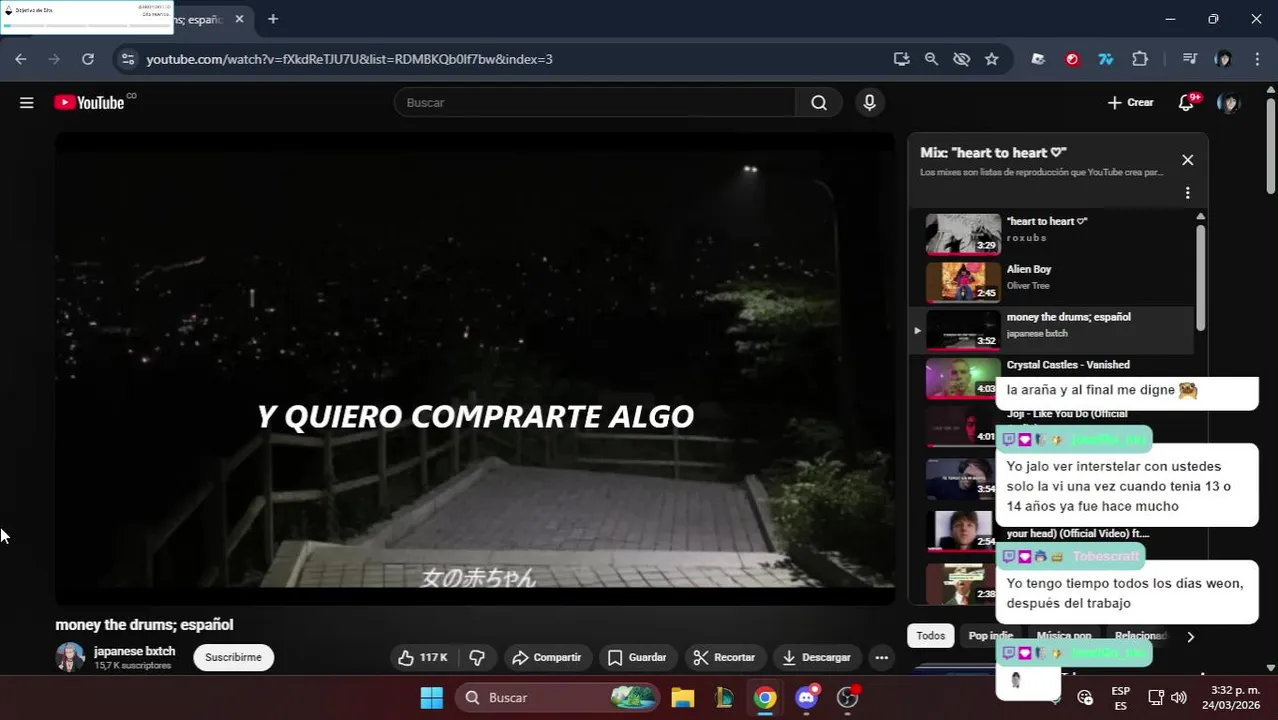Open the three-dot more actions under video

click(881, 657)
